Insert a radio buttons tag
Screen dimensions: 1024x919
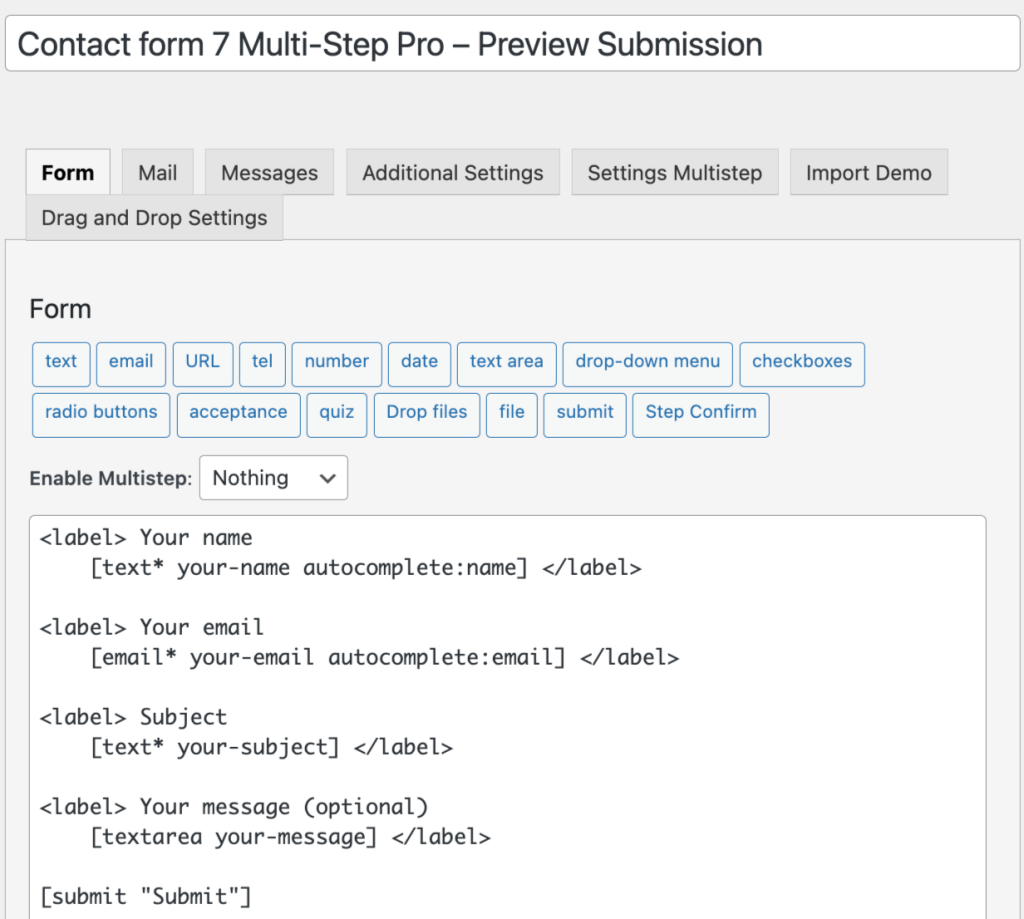coord(100,413)
